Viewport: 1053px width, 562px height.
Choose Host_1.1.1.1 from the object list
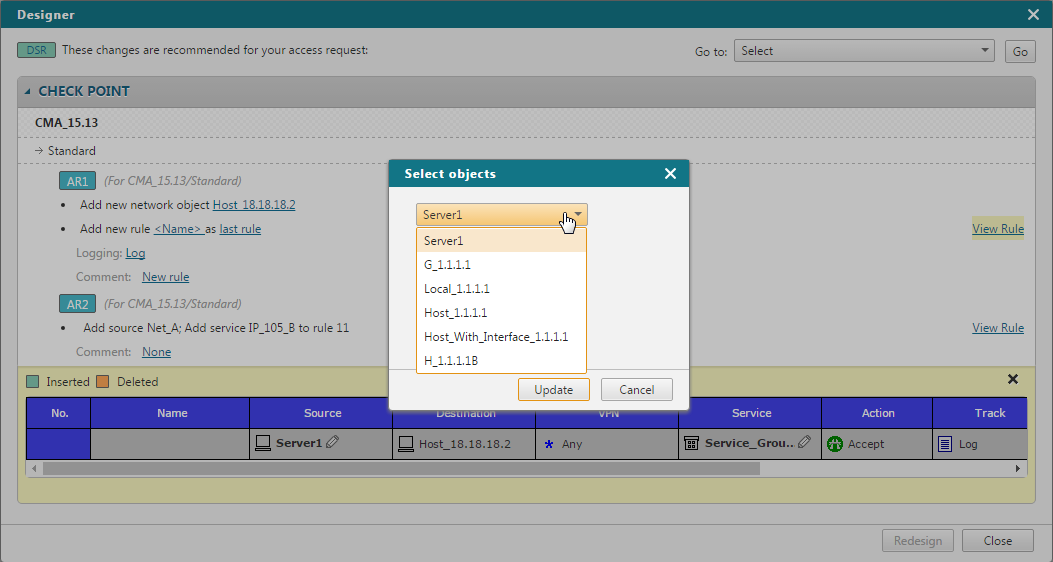click(x=455, y=313)
